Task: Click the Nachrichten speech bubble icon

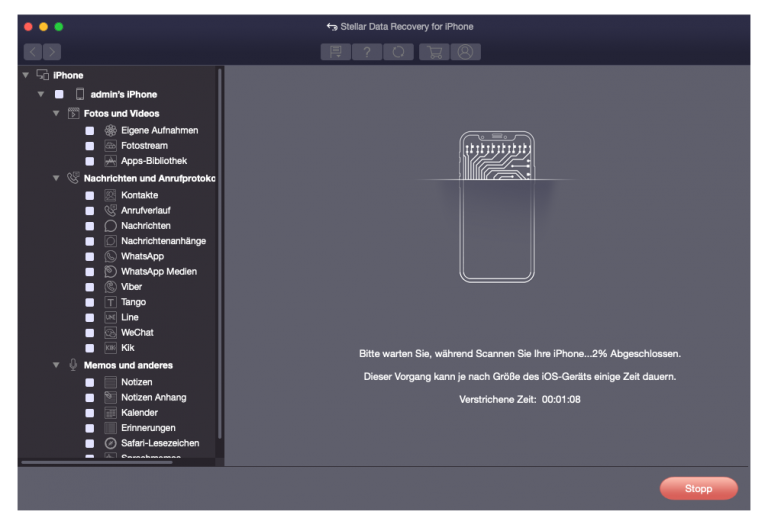Action: coord(111,226)
